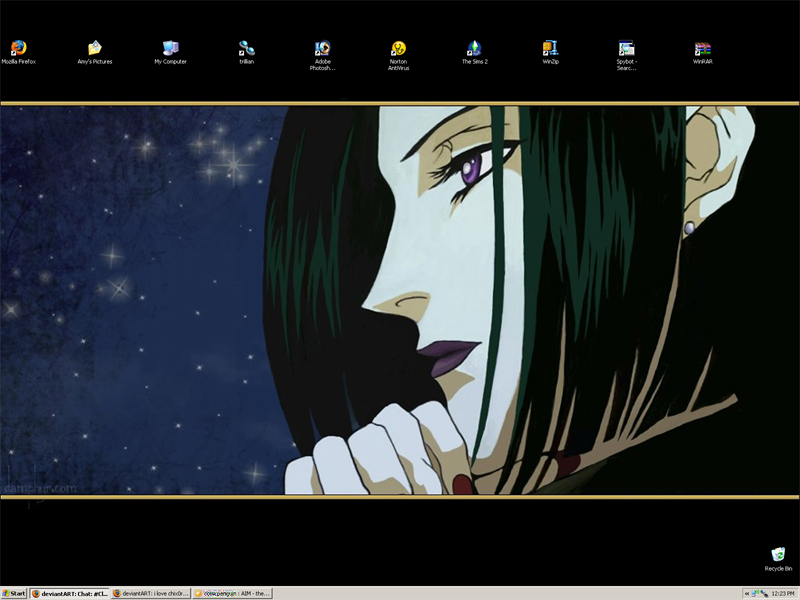The height and width of the screenshot is (600, 800).
Task: Switch to the AIM conversation taskbar button
Action: (232, 593)
